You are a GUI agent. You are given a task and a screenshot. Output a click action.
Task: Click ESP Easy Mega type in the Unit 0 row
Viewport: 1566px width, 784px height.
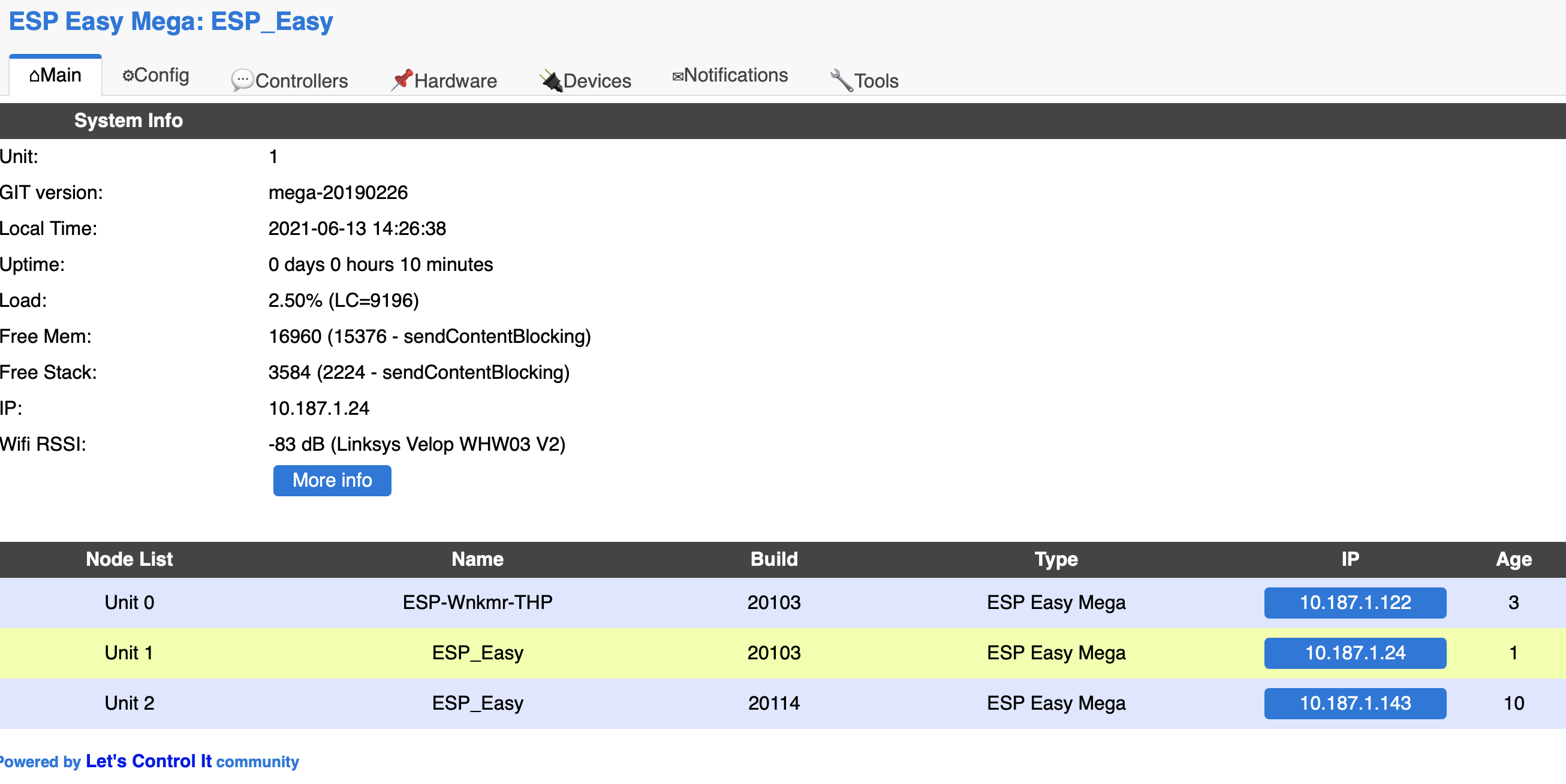(x=1056, y=602)
